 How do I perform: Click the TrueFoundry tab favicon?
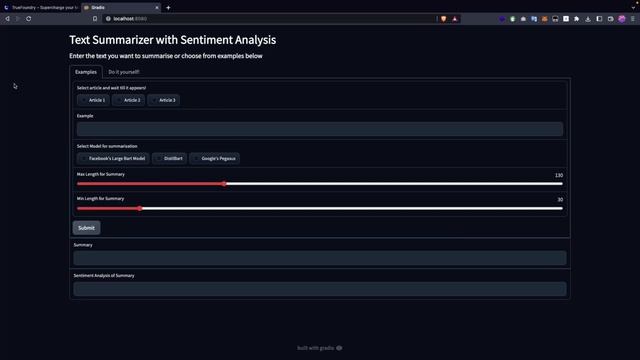[7, 7]
